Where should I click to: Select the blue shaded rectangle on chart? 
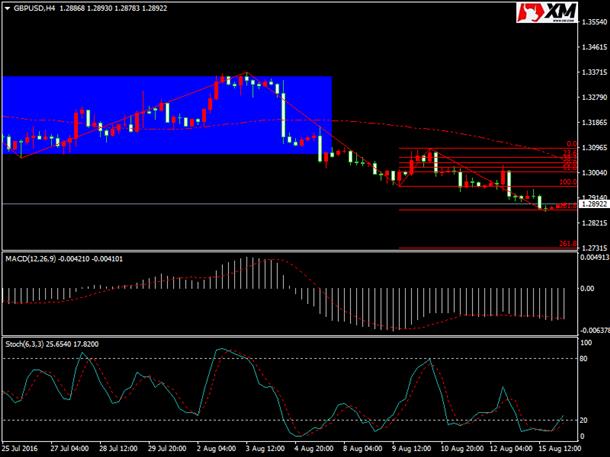point(167,115)
